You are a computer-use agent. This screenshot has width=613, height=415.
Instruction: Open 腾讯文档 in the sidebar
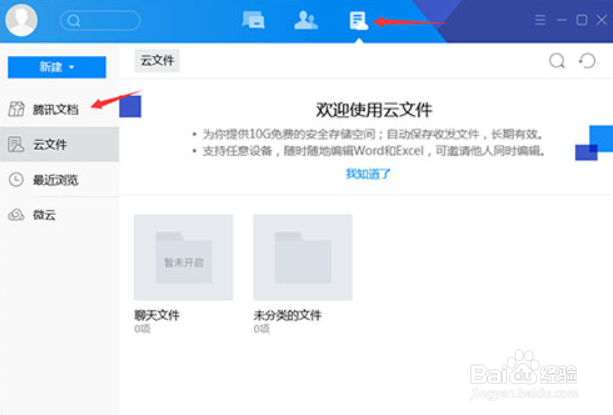coord(59,109)
